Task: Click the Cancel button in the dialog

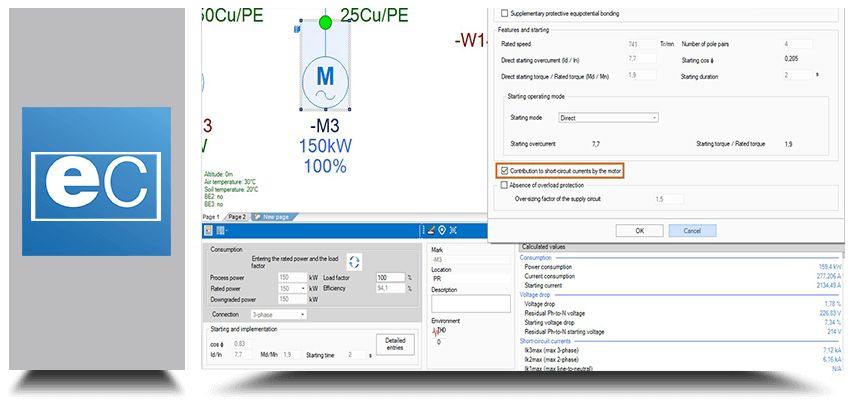Action: point(692,230)
